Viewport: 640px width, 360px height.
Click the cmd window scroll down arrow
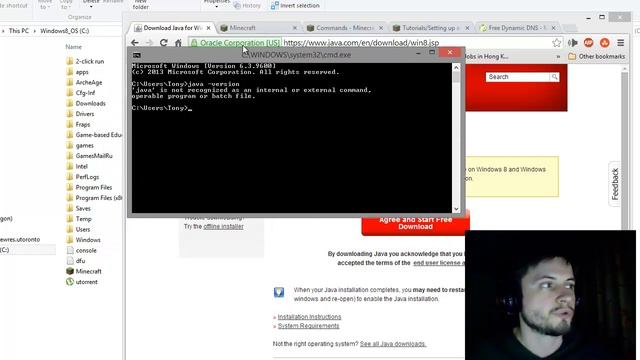(456, 209)
